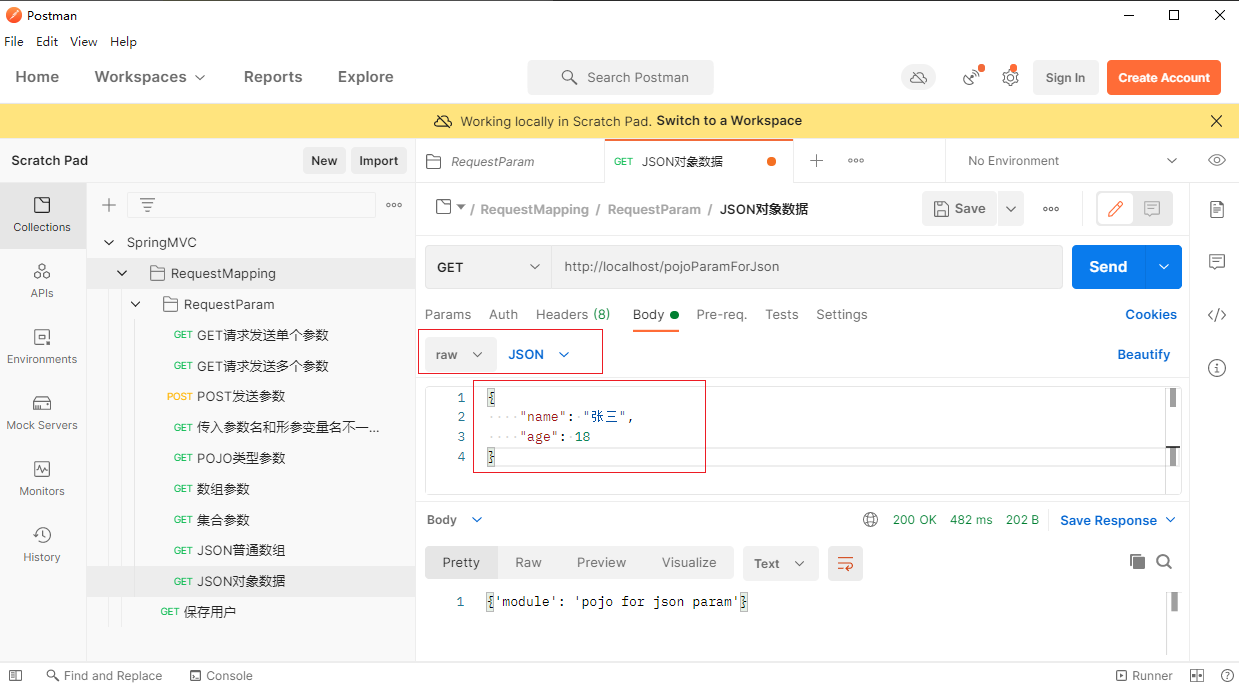The image size is (1239, 689).
Task: Open the JSON body format dropdown
Action: coord(539,355)
